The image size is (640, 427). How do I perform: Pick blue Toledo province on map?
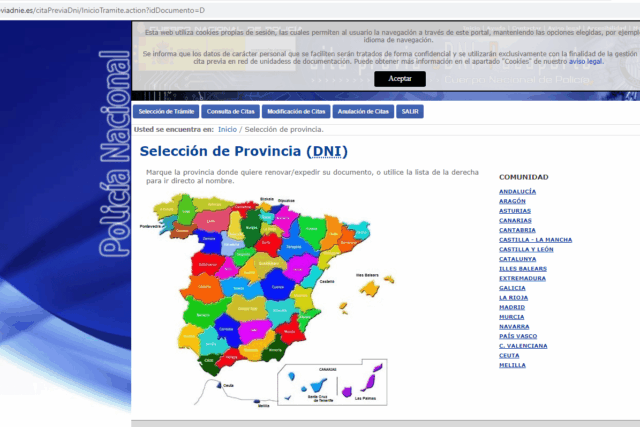tap(240, 288)
